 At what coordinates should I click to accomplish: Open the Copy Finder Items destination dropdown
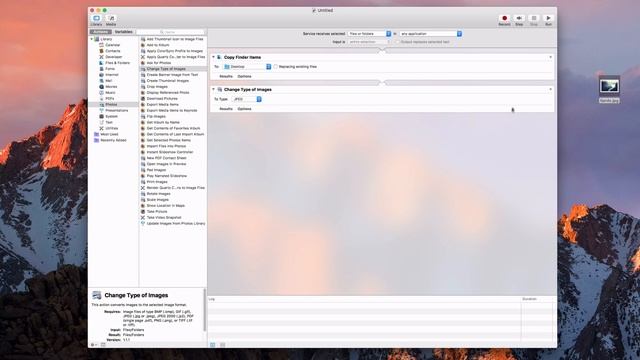247,67
